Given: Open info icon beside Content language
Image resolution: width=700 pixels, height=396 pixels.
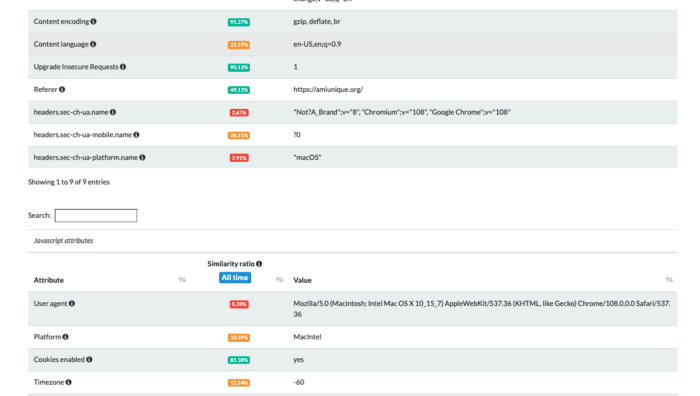Looking at the screenshot, I should point(93,44).
